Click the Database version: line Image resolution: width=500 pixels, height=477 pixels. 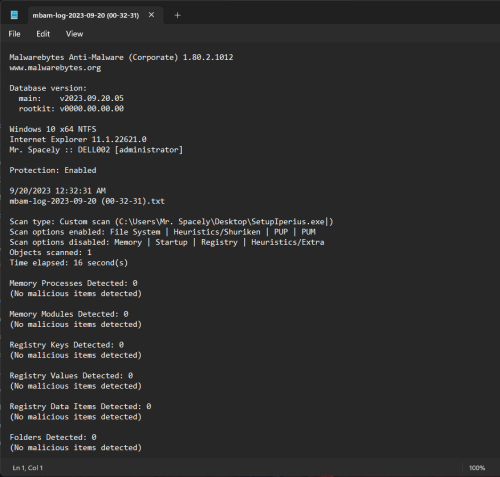point(48,88)
